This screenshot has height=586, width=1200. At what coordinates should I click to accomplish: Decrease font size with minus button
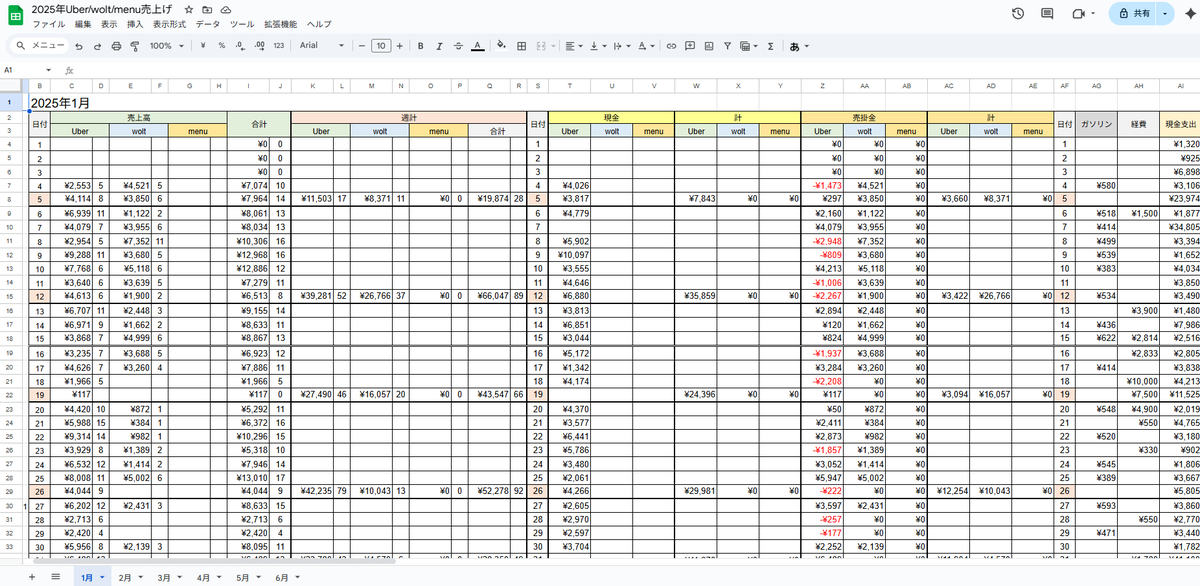[362, 46]
